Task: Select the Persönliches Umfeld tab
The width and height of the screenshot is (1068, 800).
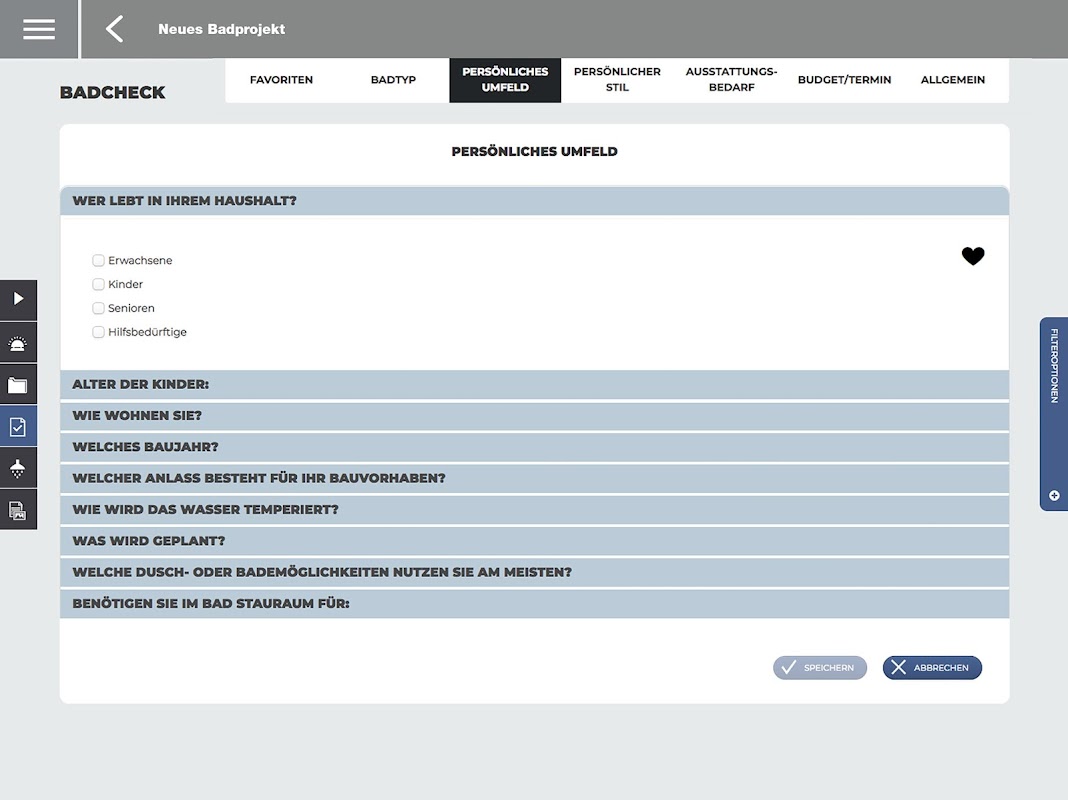Action: (505, 80)
